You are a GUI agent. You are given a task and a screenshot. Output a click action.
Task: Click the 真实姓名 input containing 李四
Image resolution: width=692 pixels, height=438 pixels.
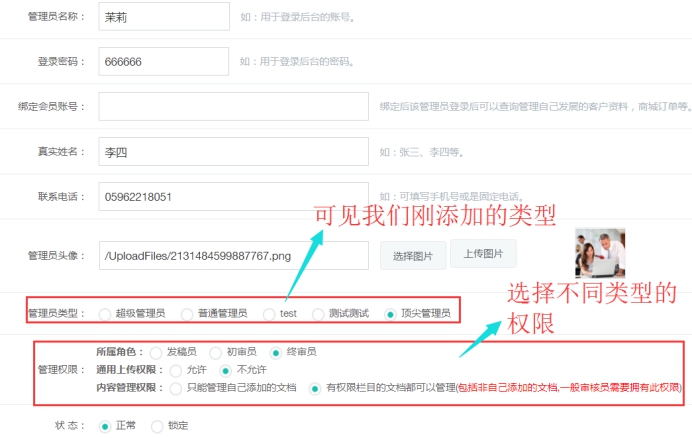coord(233,151)
